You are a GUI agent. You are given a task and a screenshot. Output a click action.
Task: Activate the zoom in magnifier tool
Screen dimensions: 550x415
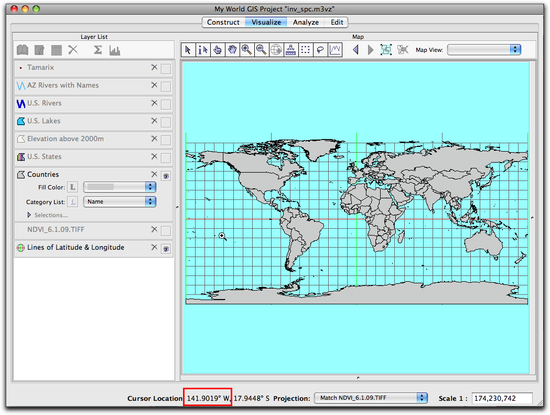pos(247,50)
